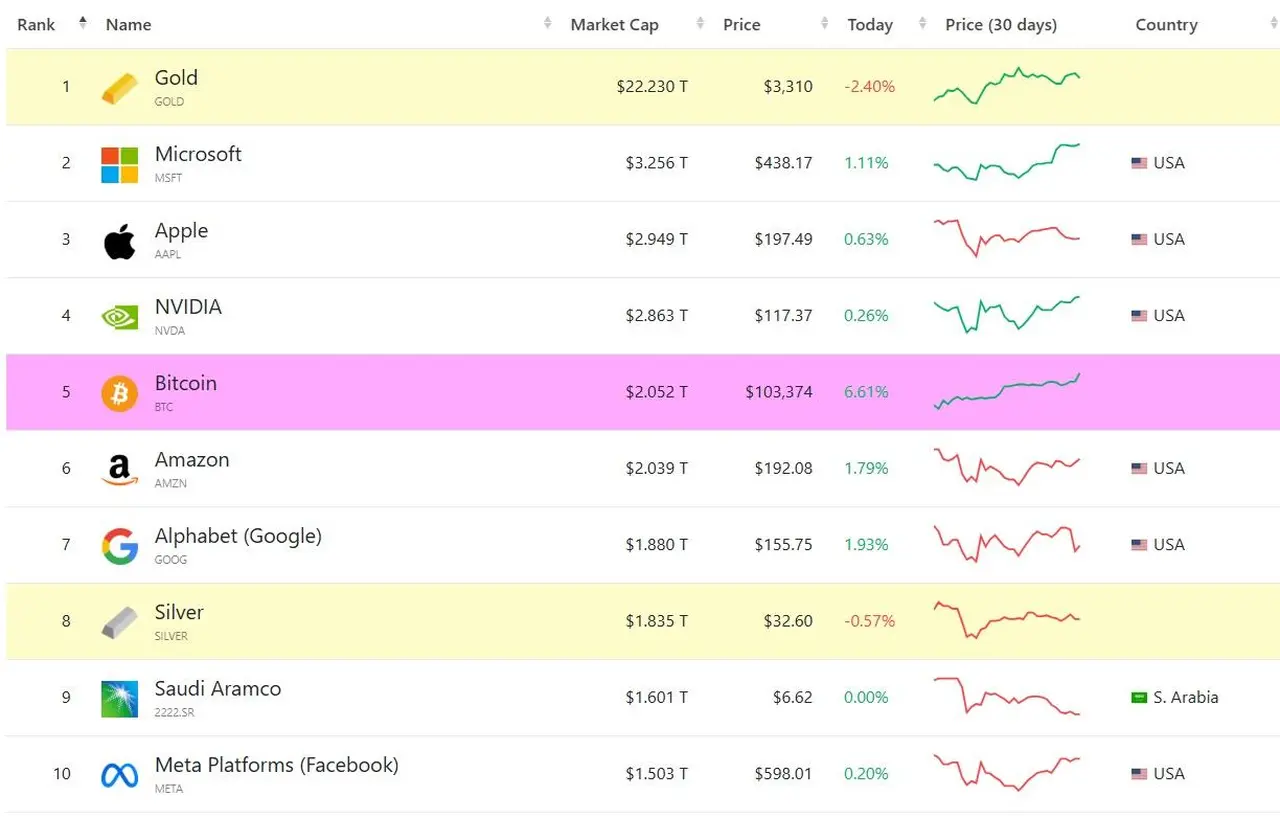
Task: Open the Apple company link
Action: (181, 231)
